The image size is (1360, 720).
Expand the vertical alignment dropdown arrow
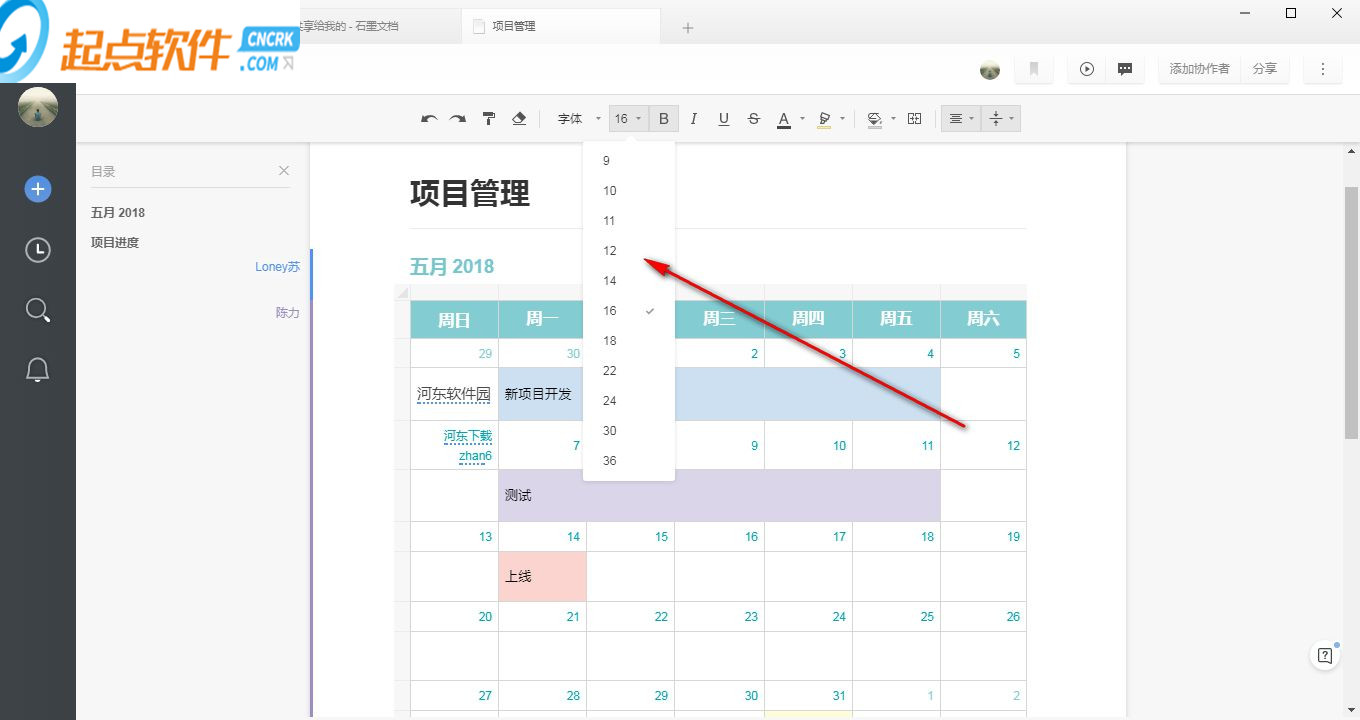tap(1012, 119)
